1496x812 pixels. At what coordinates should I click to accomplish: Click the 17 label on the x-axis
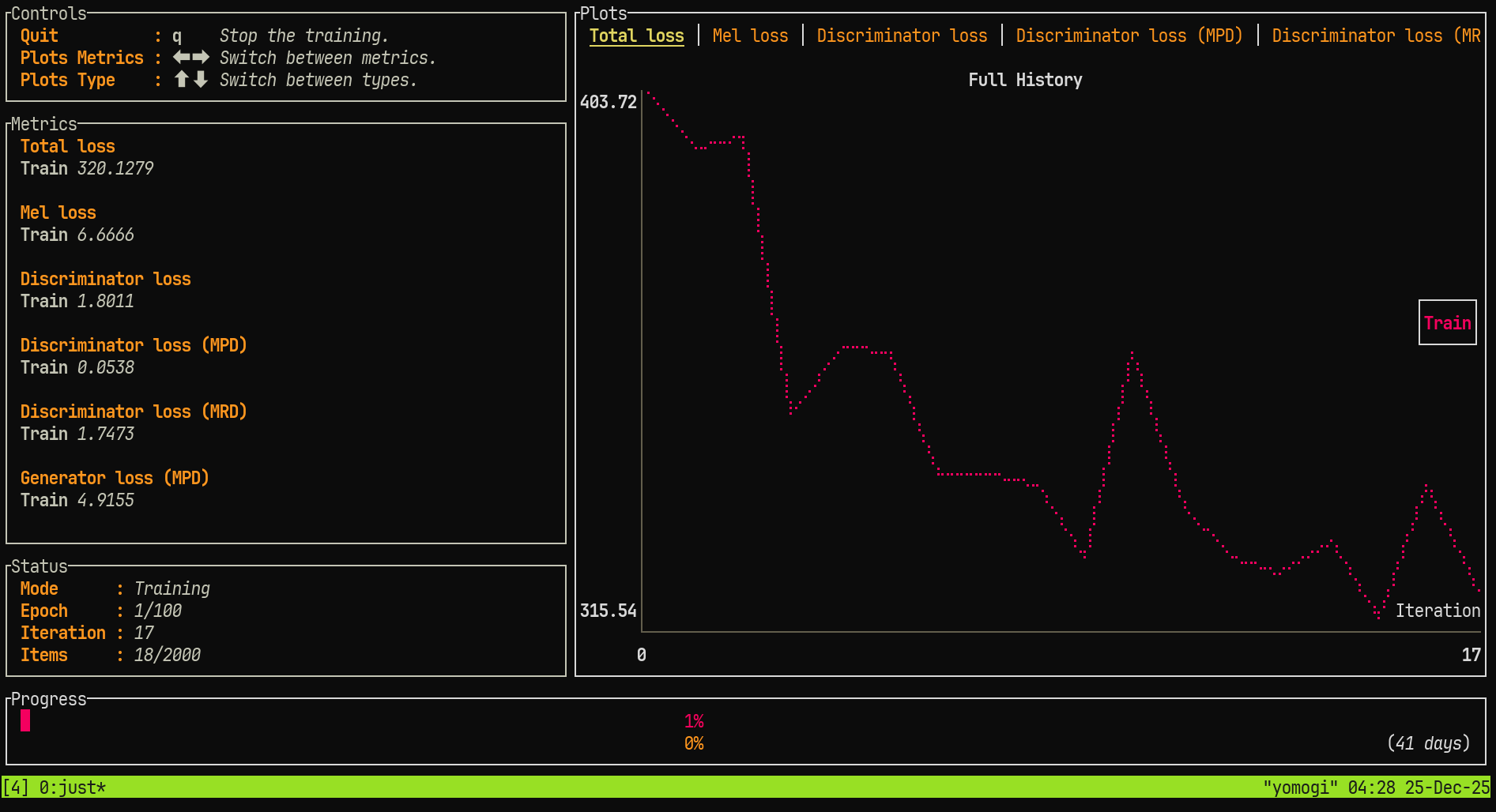click(1472, 655)
